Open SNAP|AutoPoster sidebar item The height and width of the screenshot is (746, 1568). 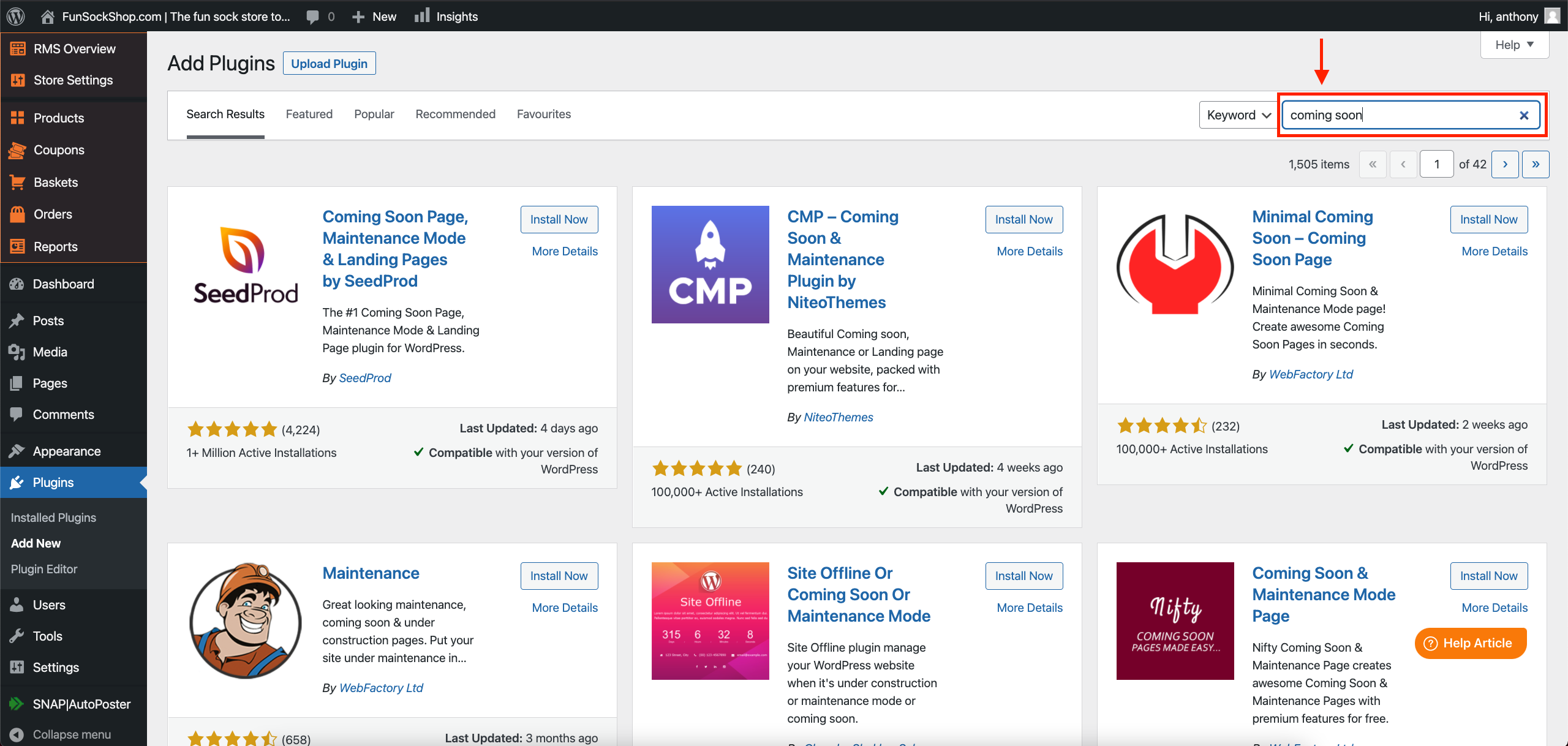point(81,704)
